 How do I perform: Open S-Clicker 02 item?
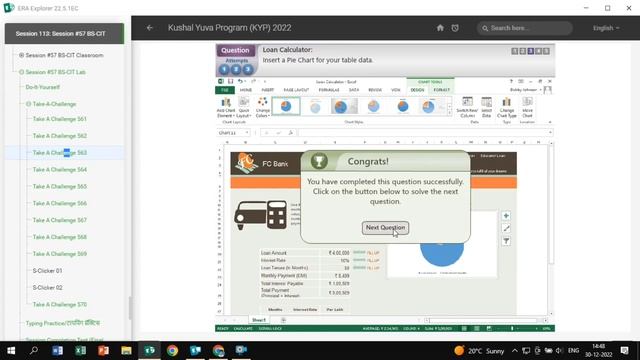[47, 287]
